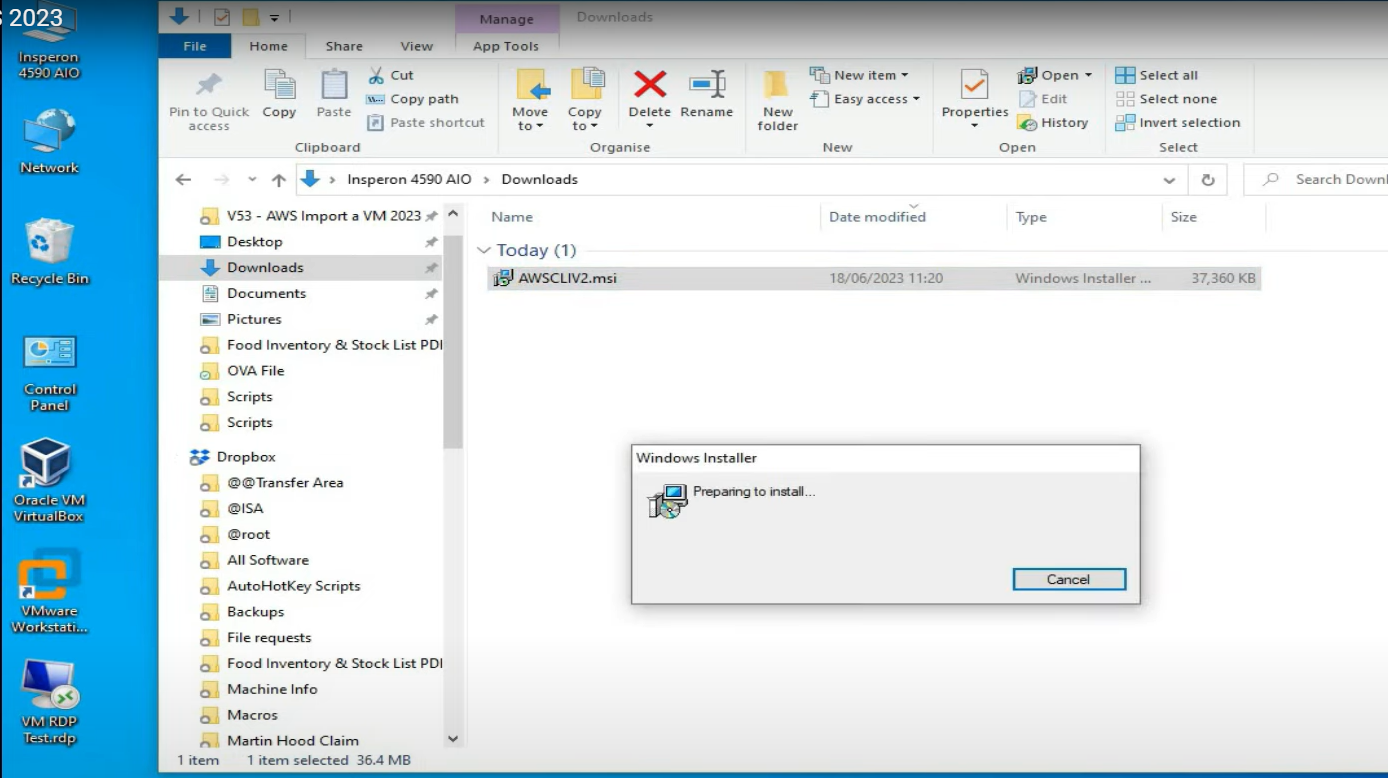
Task: Select Documents in navigation pane
Action: pyautogui.click(x=266, y=294)
